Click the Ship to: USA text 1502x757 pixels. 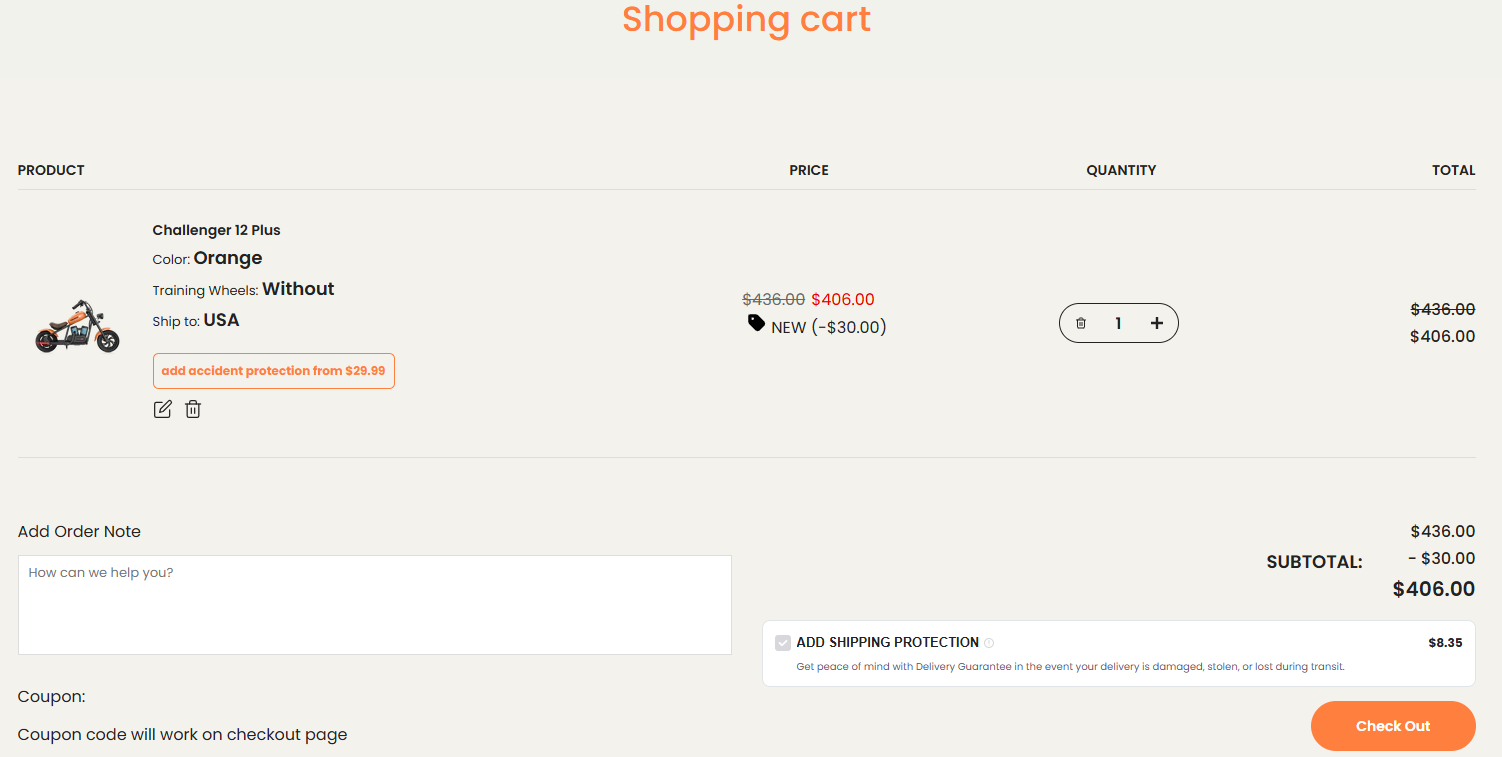click(x=196, y=320)
